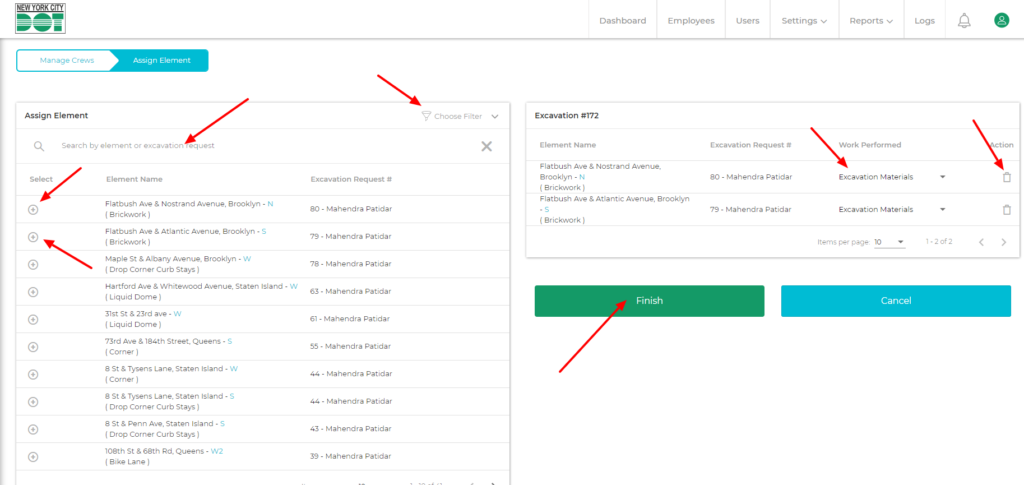1024x485 pixels.
Task: Add 73rd Ave & 184th Street element
Action: pos(33,347)
